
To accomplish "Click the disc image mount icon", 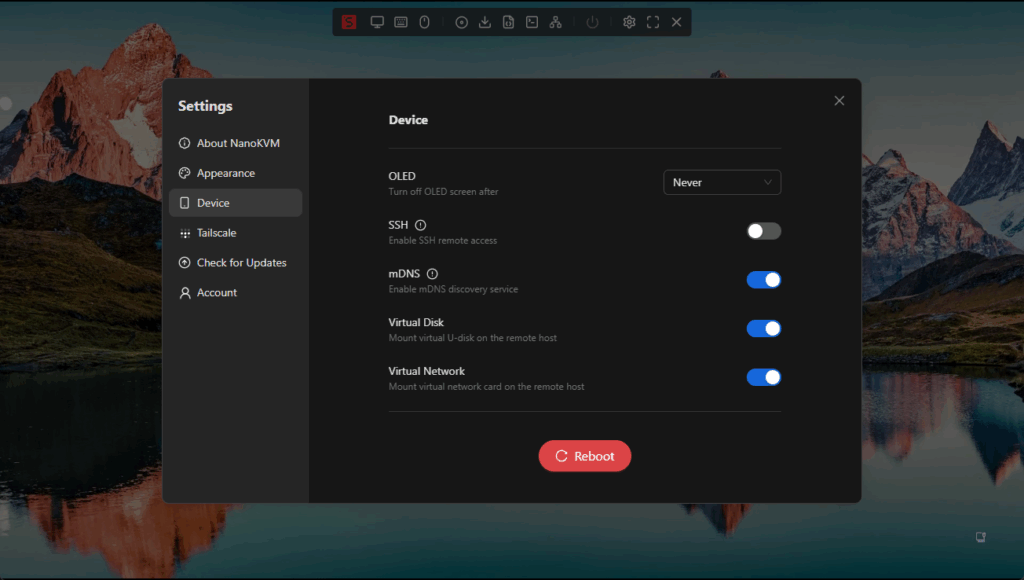I will [x=461, y=22].
